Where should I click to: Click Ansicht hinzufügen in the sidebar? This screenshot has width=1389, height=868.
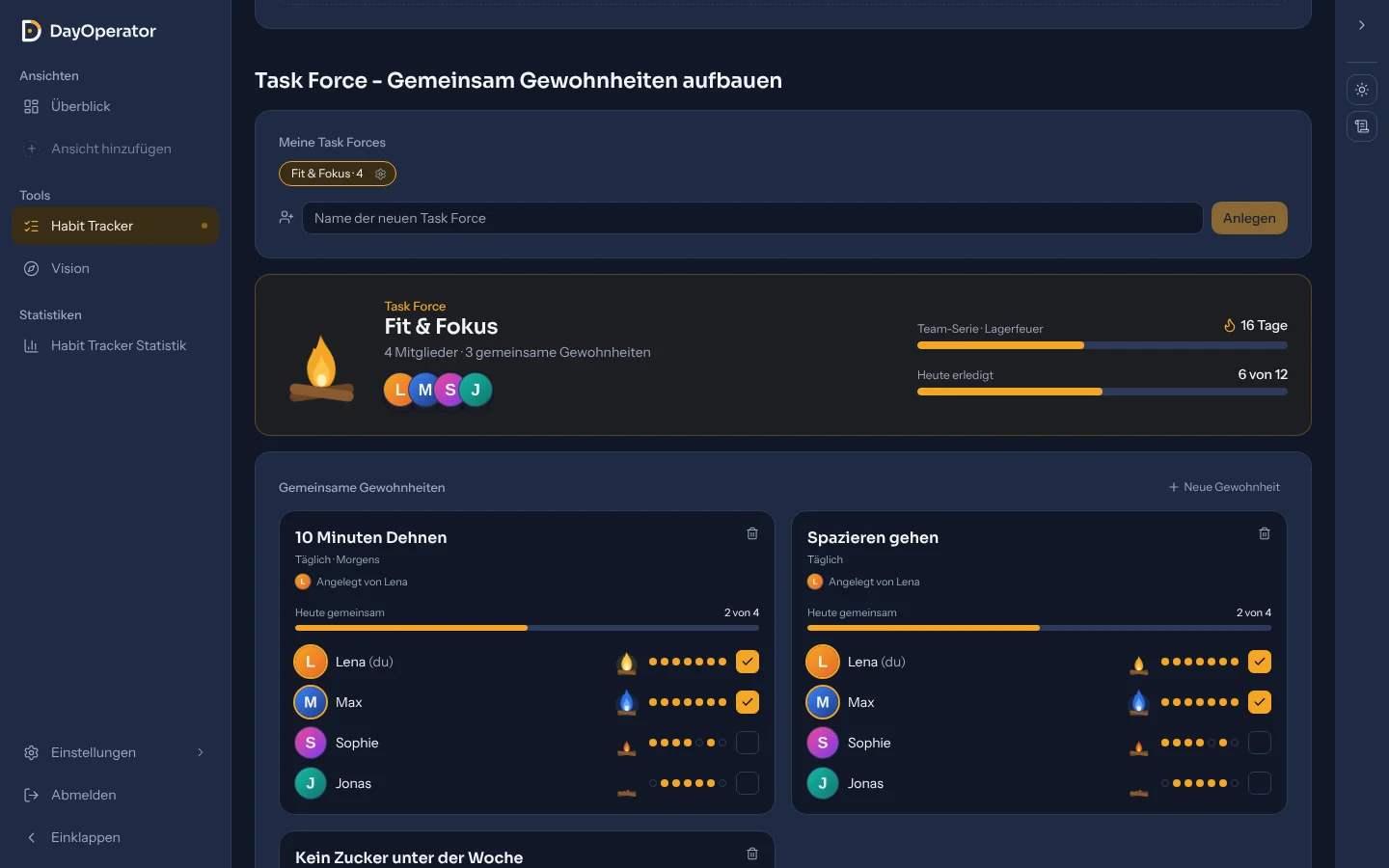tap(116, 149)
